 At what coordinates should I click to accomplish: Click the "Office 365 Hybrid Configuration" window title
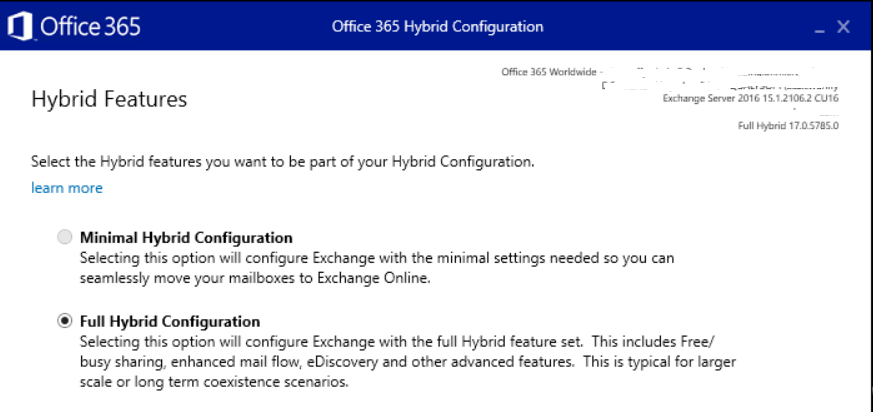coord(438,26)
